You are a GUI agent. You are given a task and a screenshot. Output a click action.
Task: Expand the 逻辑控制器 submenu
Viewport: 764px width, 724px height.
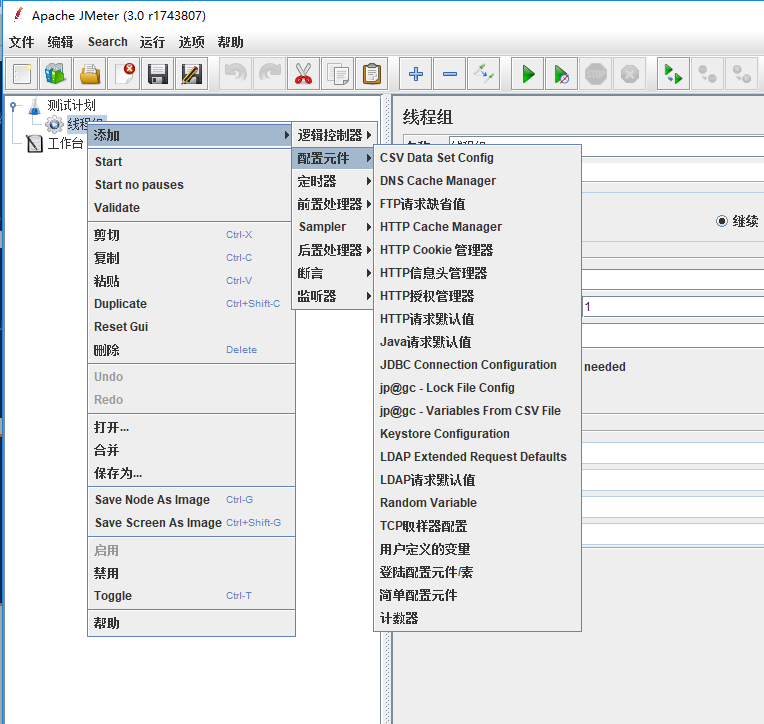pyautogui.click(x=334, y=135)
